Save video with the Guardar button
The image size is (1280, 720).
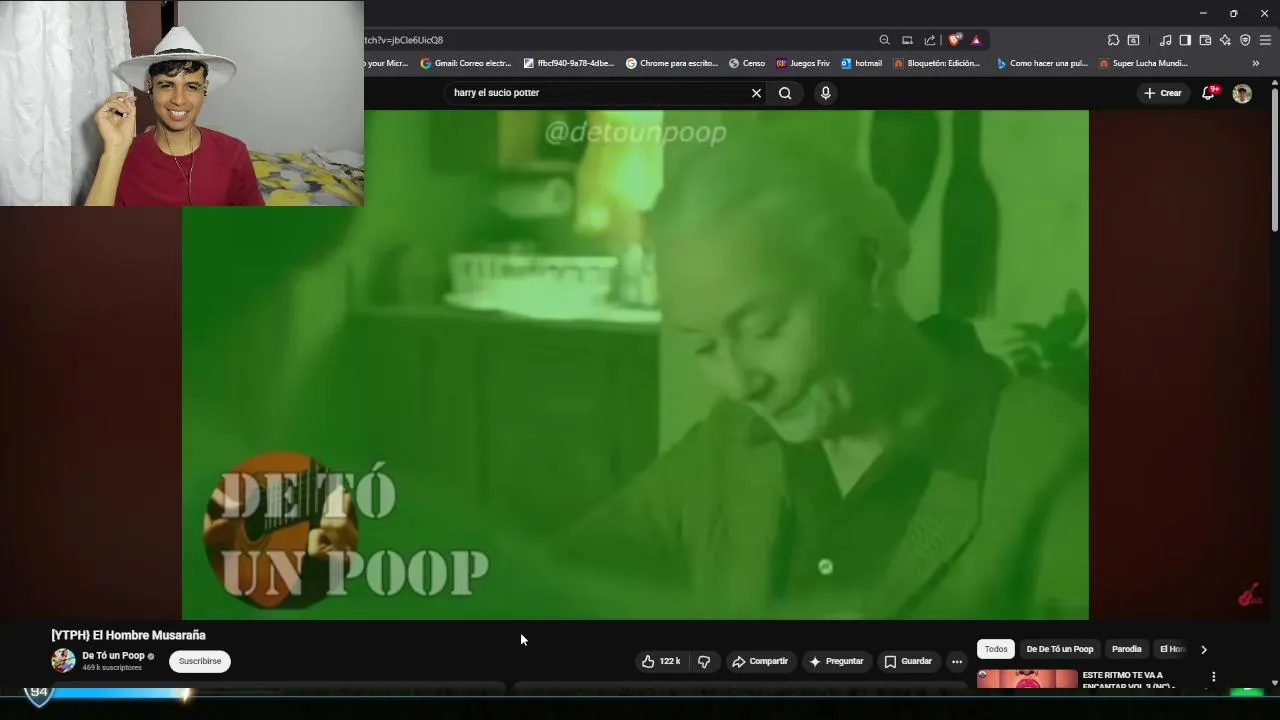pyautogui.click(x=908, y=661)
